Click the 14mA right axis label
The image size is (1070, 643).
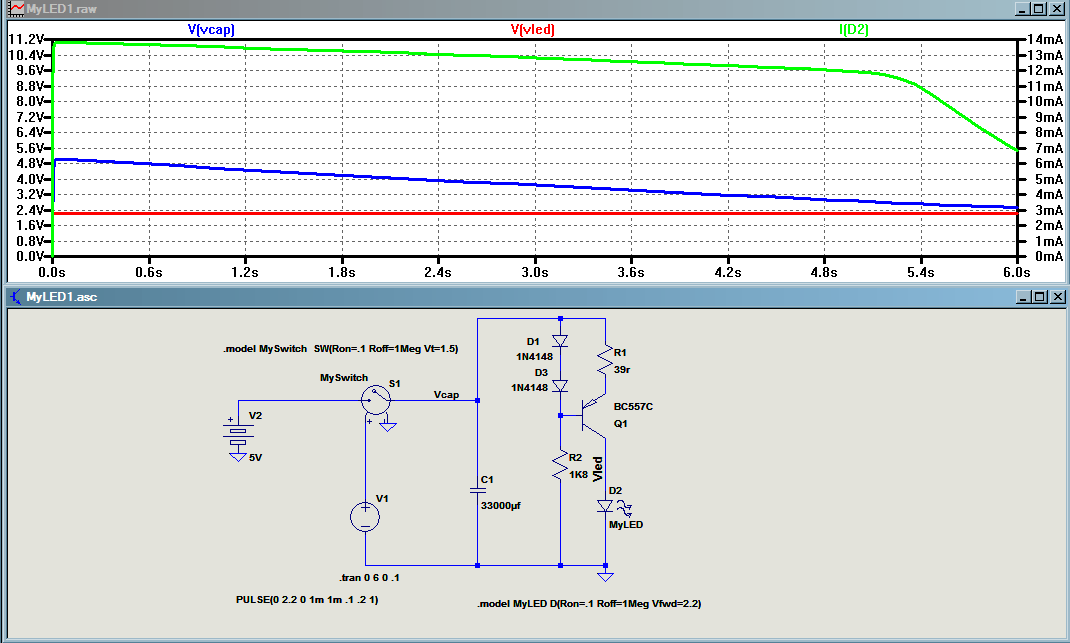(x=1045, y=40)
